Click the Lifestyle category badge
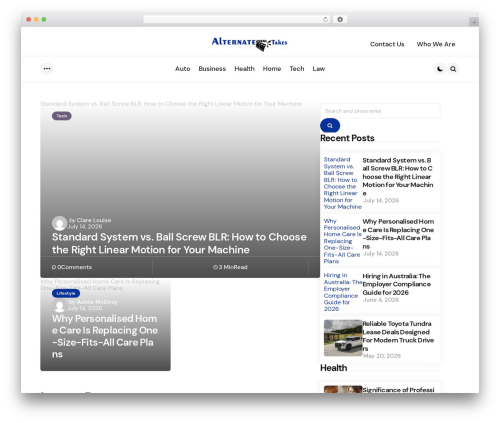This screenshot has height=423, width=500. coord(66,293)
